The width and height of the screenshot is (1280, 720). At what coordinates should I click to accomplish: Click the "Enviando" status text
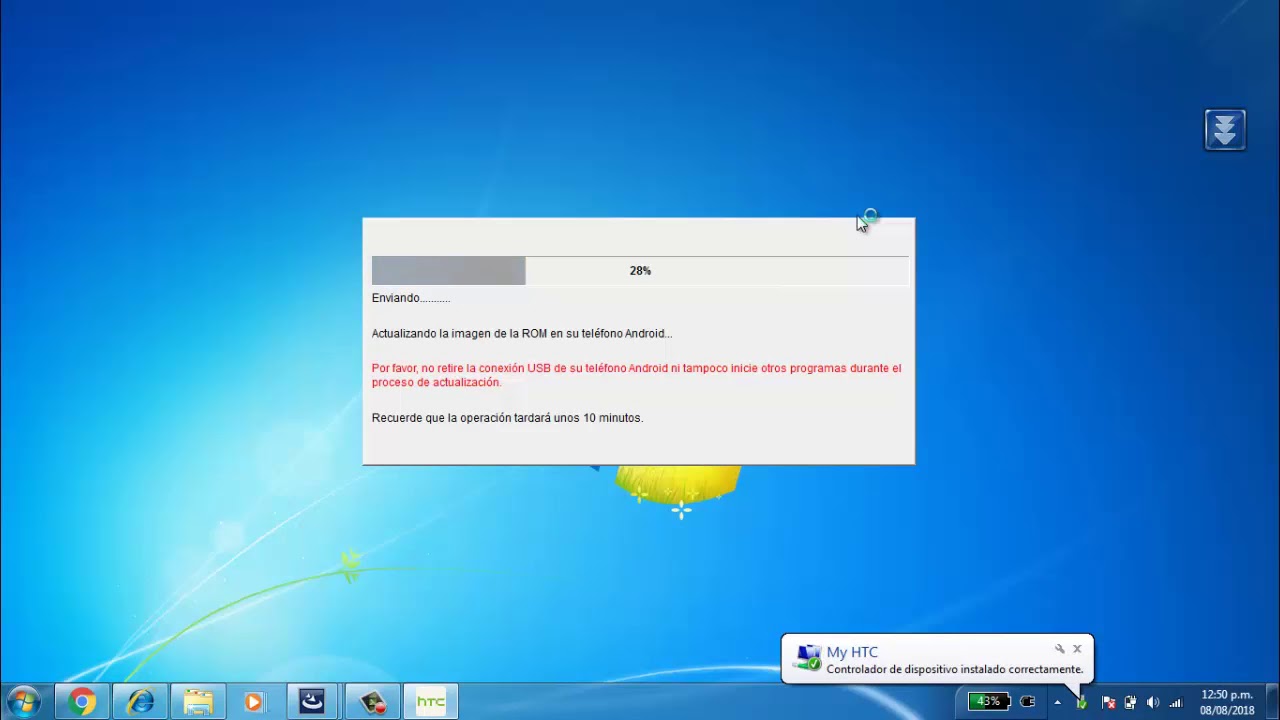tap(411, 298)
